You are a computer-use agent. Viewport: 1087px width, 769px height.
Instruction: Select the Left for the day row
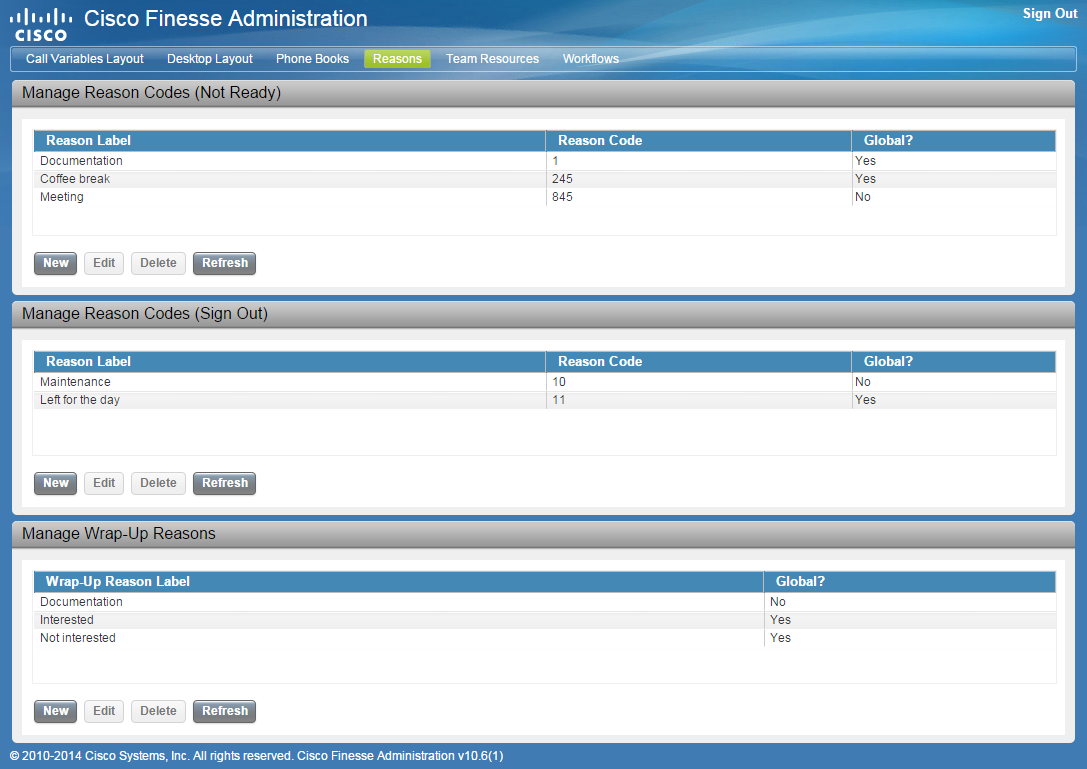(545, 400)
